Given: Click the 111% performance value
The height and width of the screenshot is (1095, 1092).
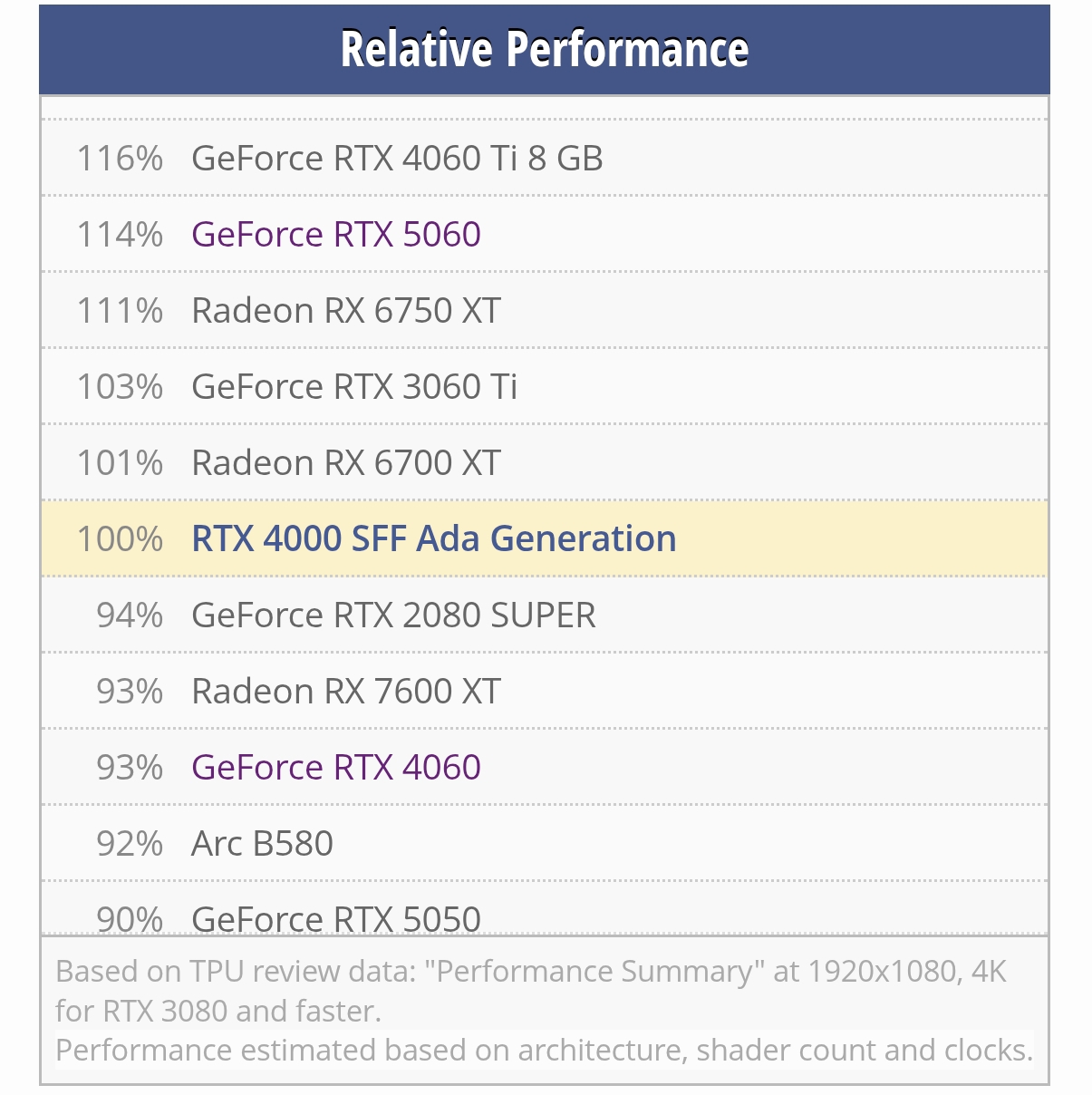Looking at the screenshot, I should tap(120, 311).
